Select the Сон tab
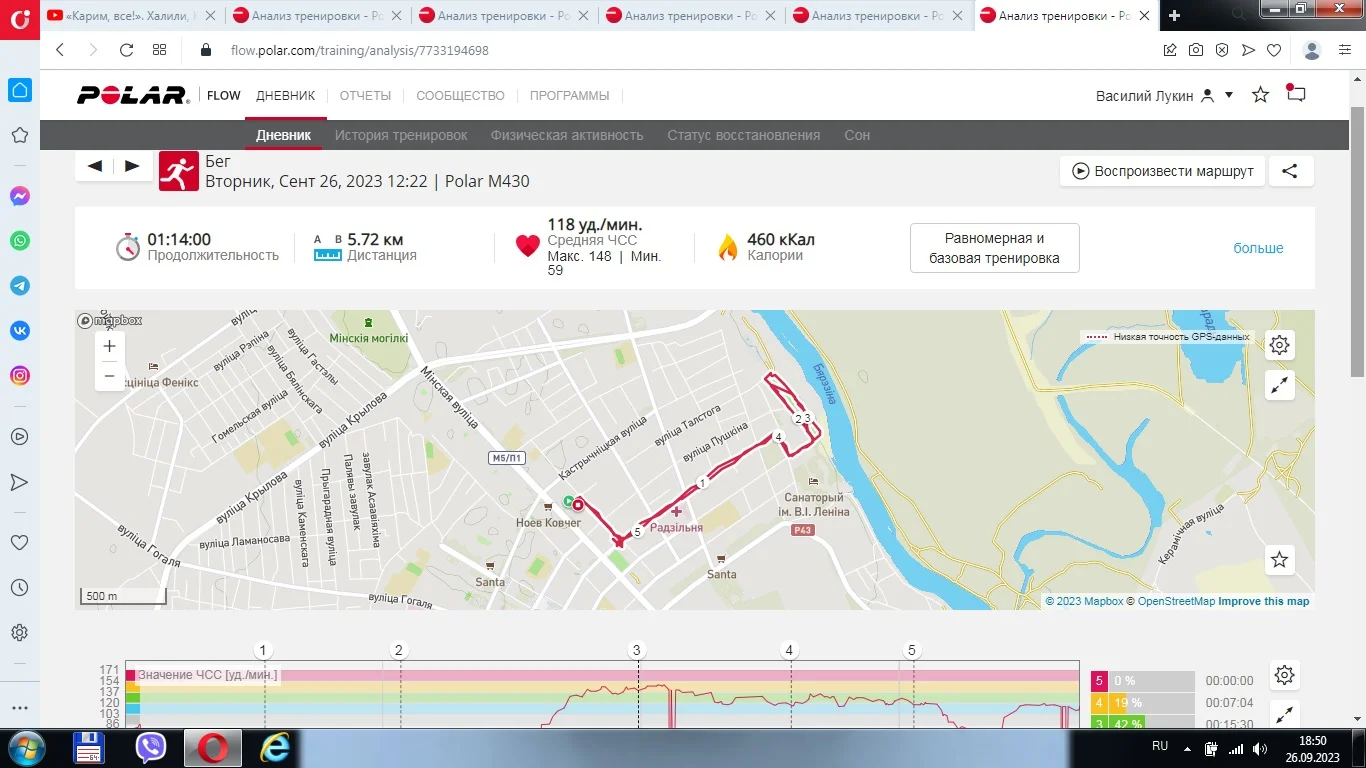Screen dimensions: 1366x768 click(x=856, y=135)
